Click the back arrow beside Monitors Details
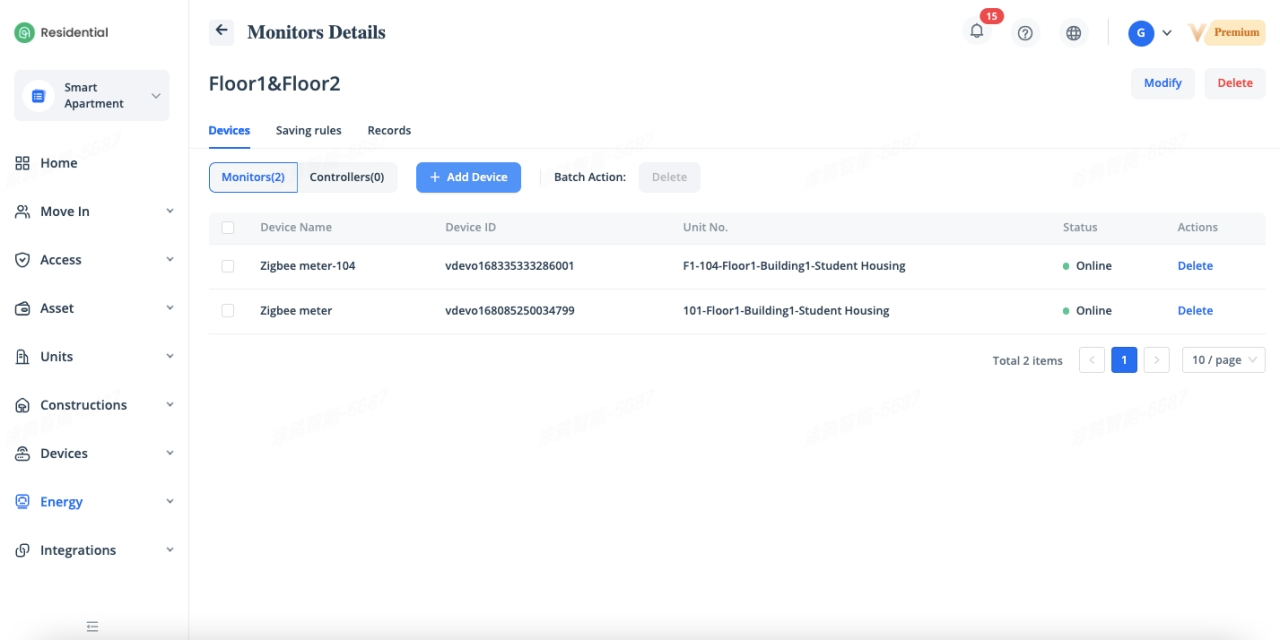 [221, 32]
